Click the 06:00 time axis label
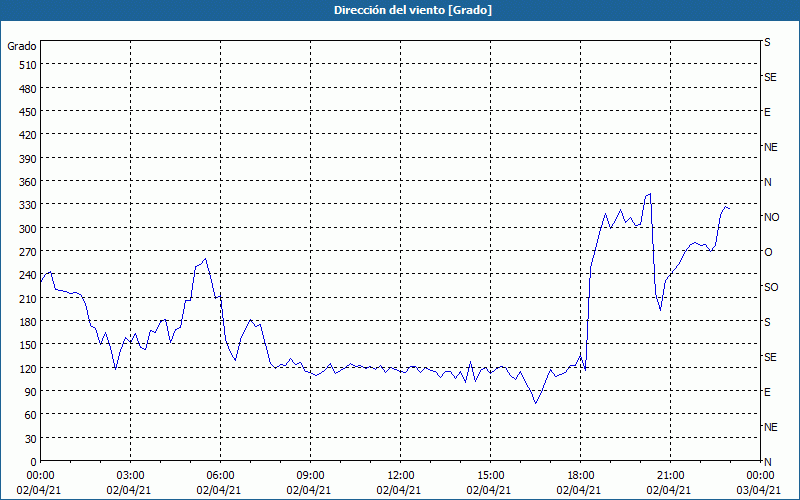800x500 pixels. click(220, 476)
